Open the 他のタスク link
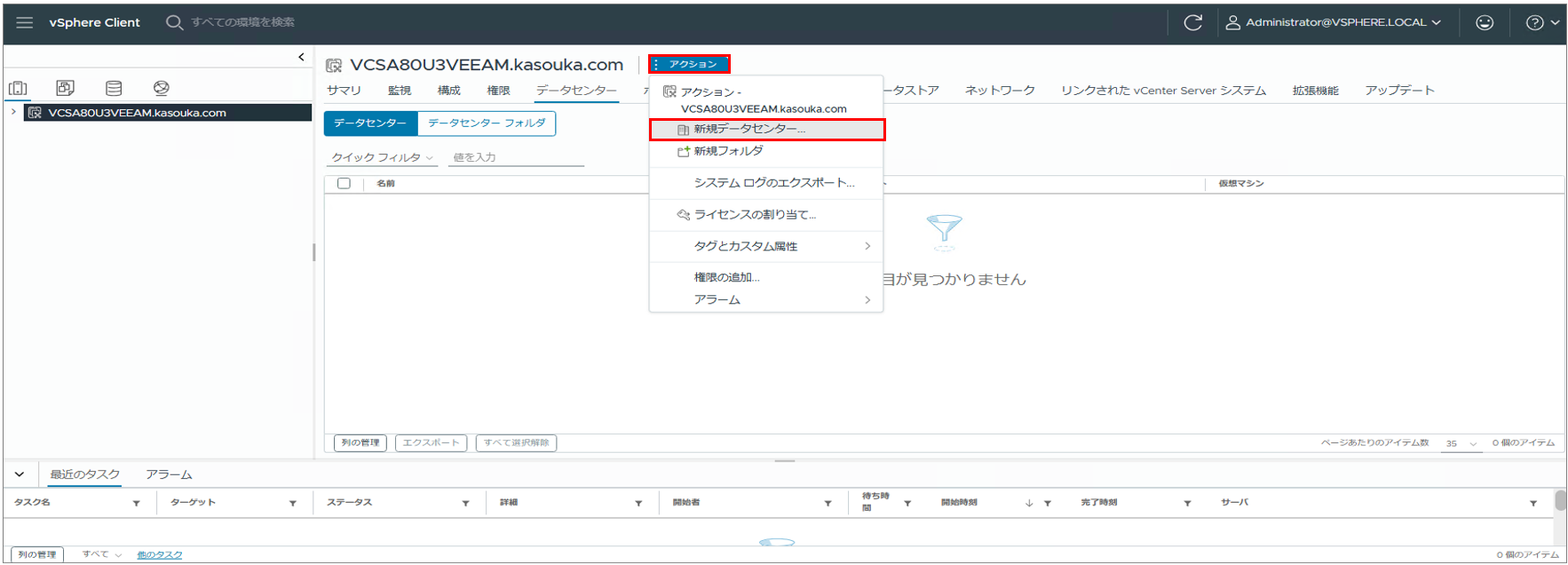The height and width of the screenshot is (565, 1568). pos(160,555)
